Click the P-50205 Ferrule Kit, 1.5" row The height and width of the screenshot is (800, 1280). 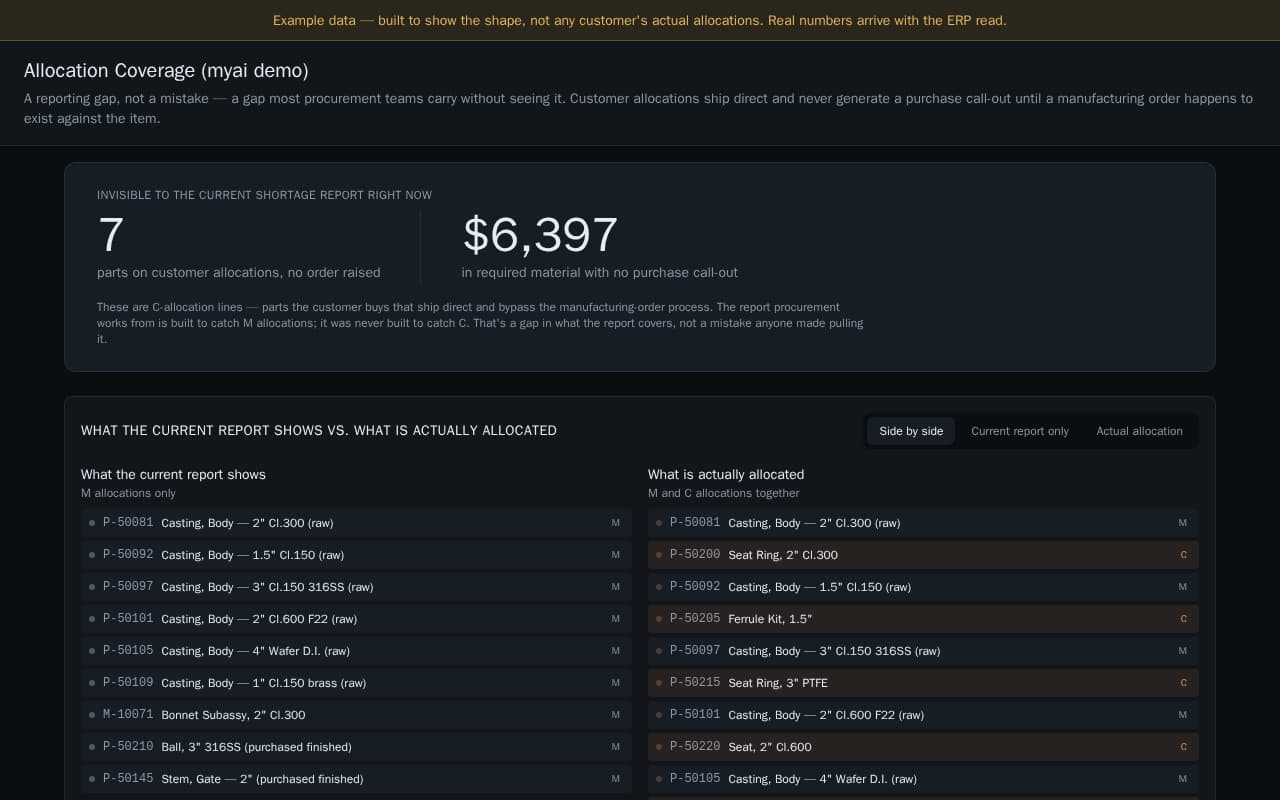[923, 619]
